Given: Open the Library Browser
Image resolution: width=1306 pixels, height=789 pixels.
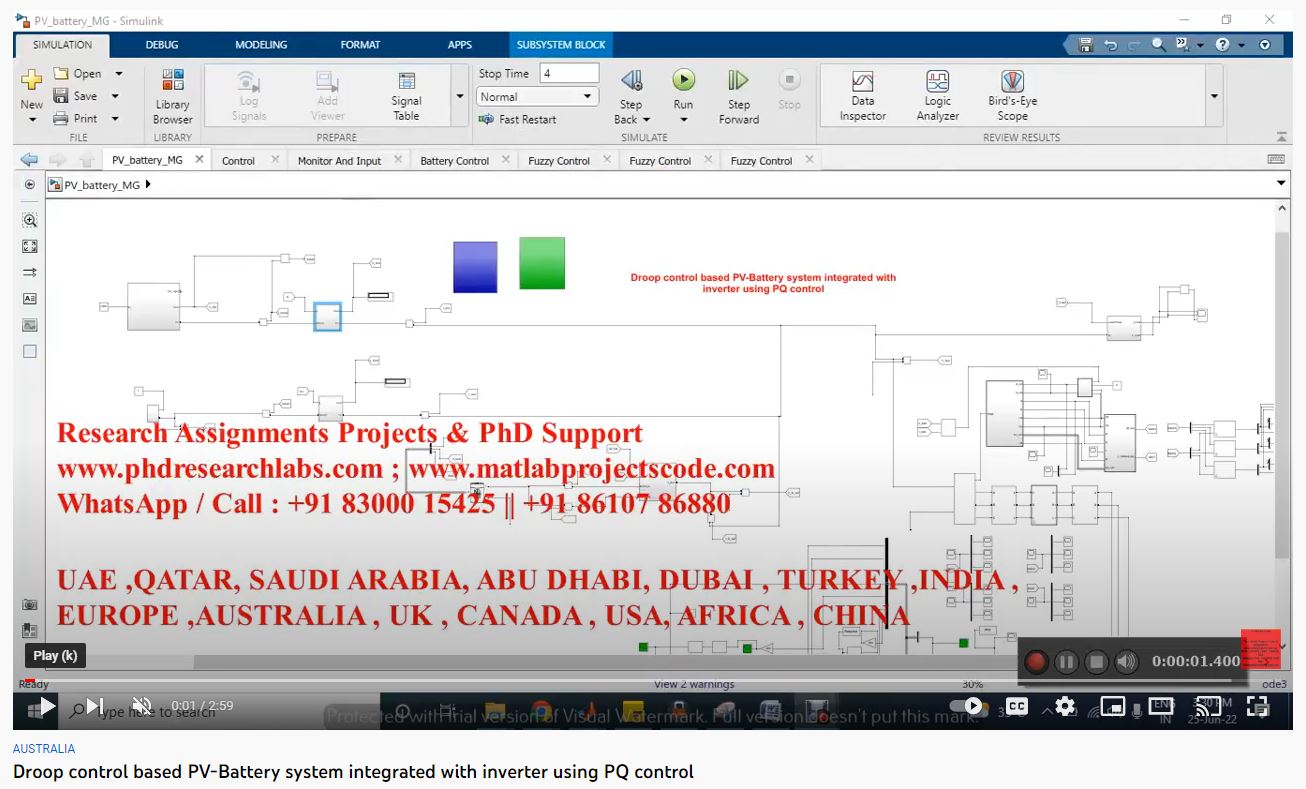Looking at the screenshot, I should pyautogui.click(x=172, y=96).
